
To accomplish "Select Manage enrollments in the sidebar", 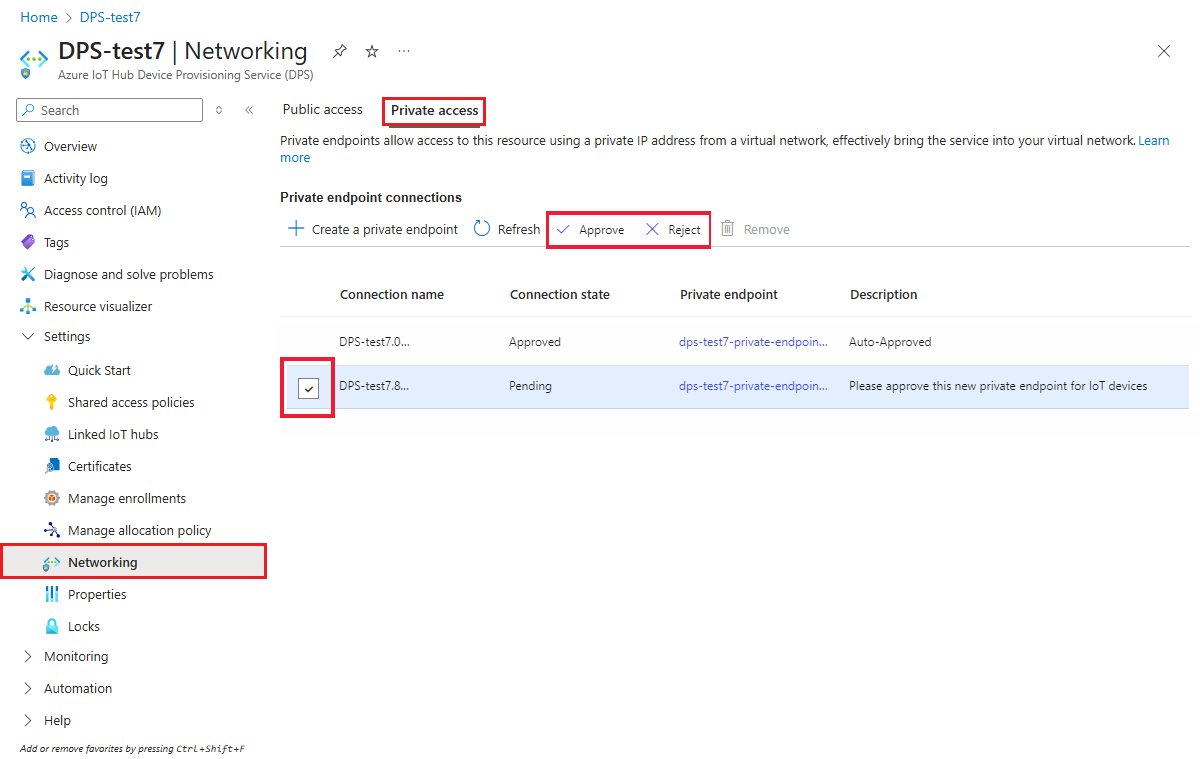I will tap(127, 497).
